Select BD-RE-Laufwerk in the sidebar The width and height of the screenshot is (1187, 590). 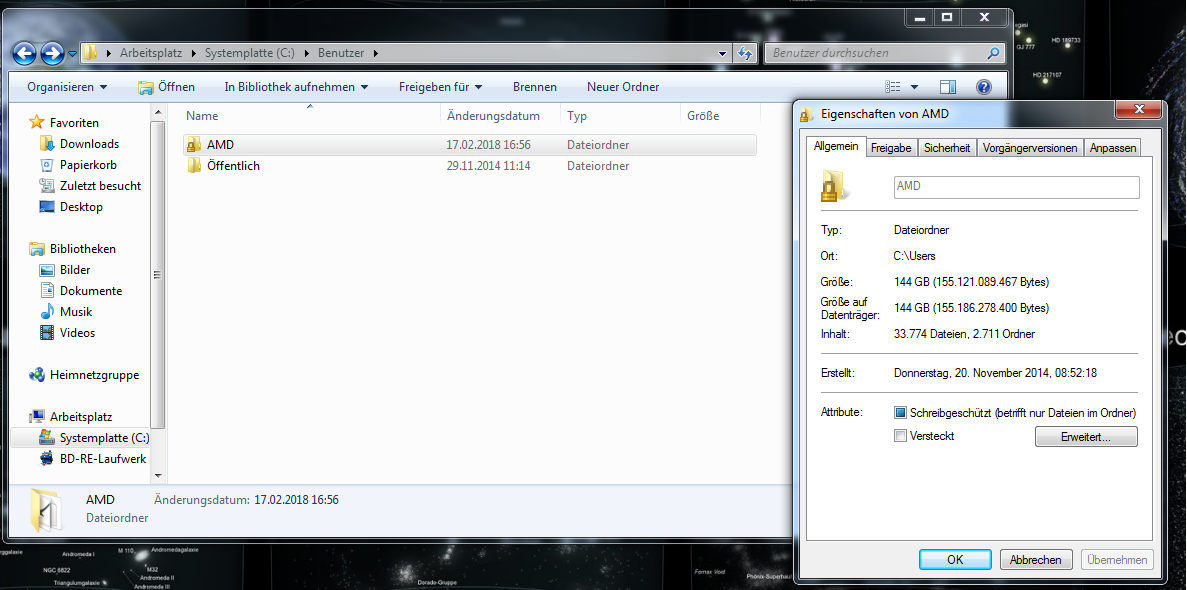point(92,459)
